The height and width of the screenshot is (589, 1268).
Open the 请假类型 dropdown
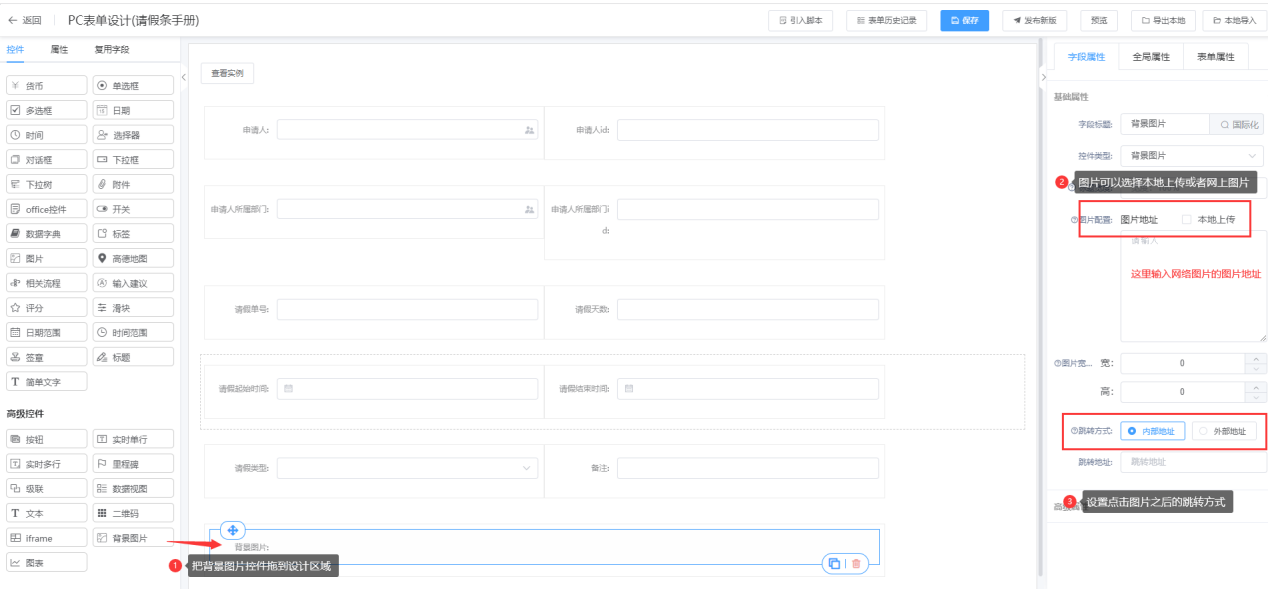(x=407, y=468)
